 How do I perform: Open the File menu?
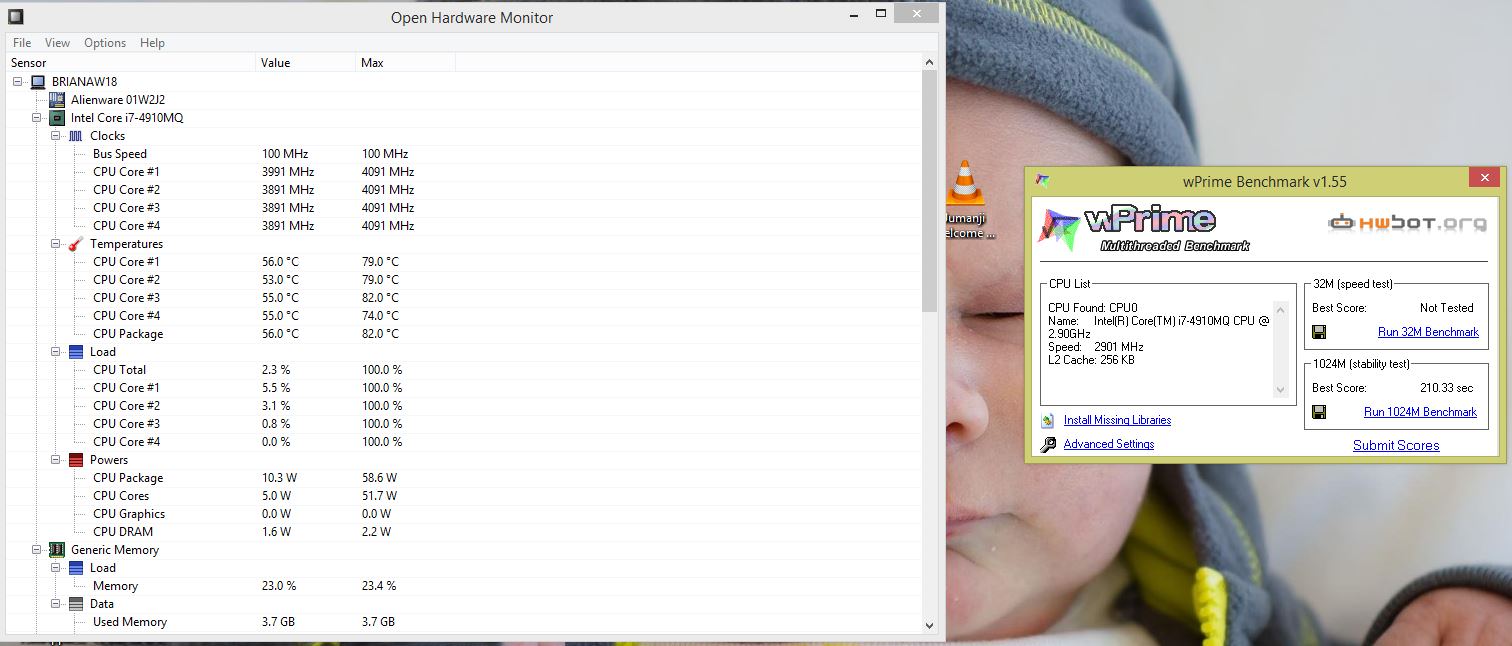pyautogui.click(x=22, y=43)
